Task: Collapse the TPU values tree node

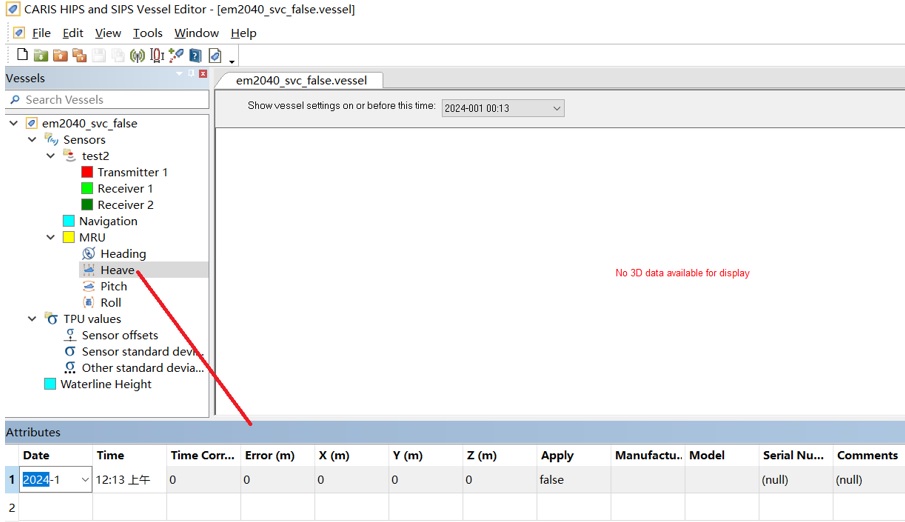Action: 32,318
